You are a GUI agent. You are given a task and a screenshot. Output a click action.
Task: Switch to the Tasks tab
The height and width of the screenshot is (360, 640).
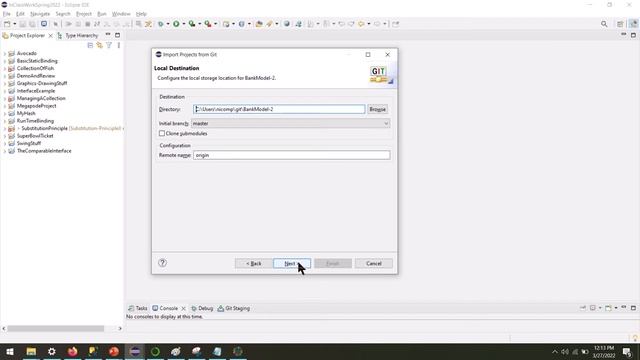138,308
